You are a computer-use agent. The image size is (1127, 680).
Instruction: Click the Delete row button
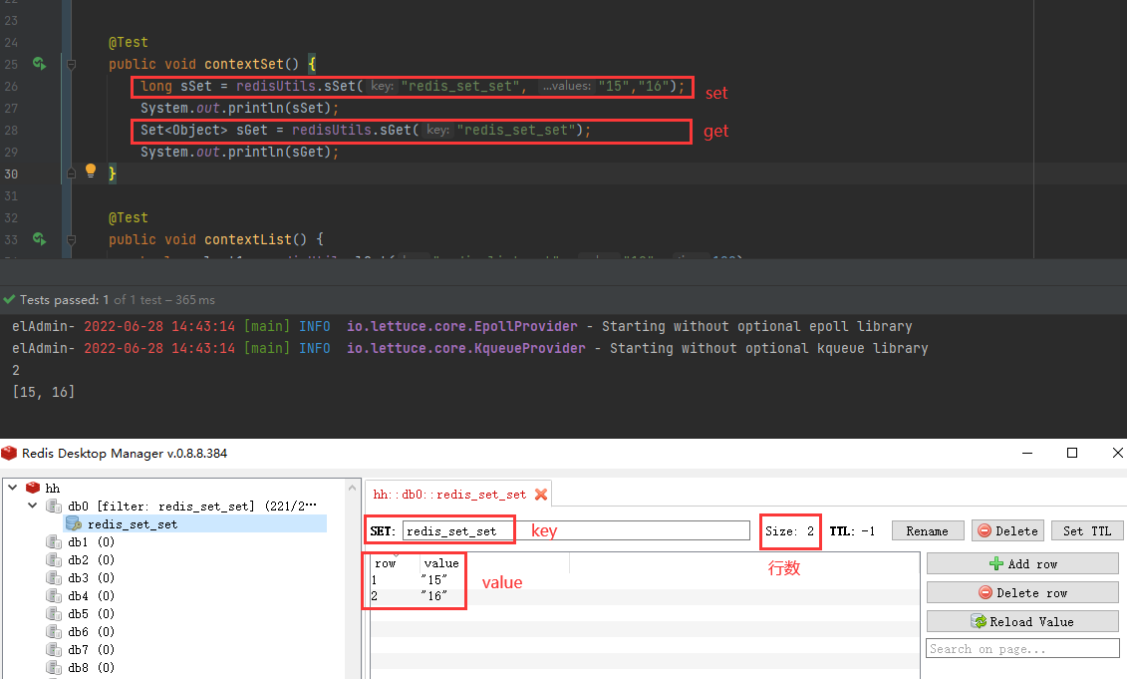(x=1022, y=592)
